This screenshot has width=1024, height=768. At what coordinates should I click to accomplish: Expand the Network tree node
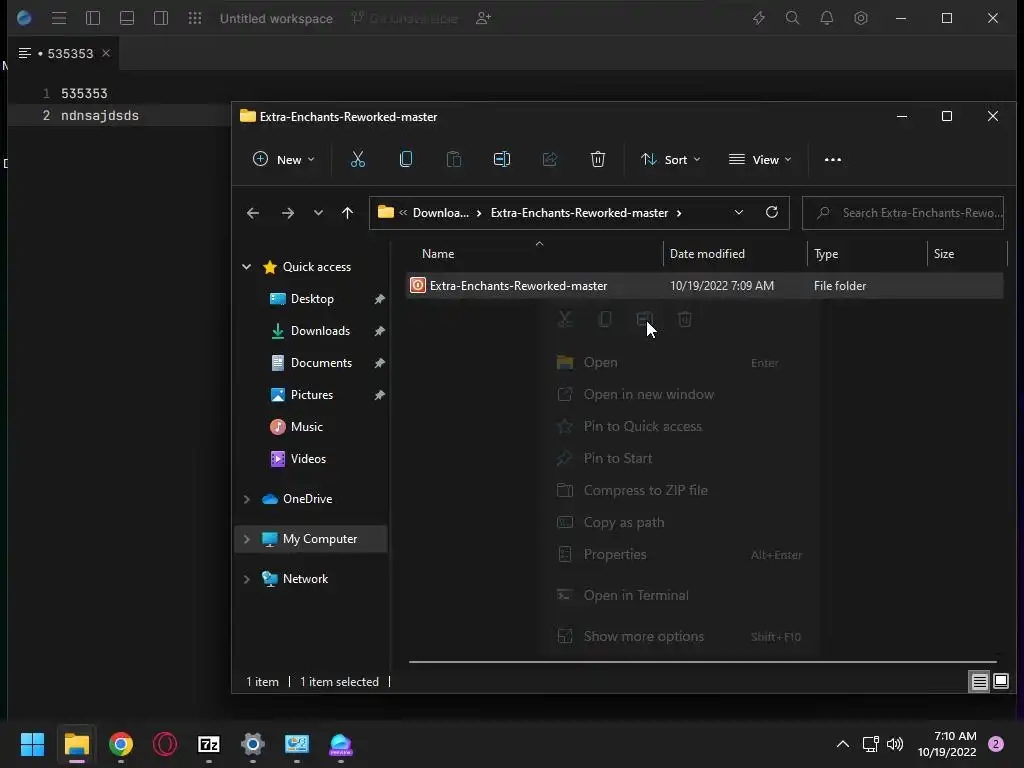coord(246,579)
